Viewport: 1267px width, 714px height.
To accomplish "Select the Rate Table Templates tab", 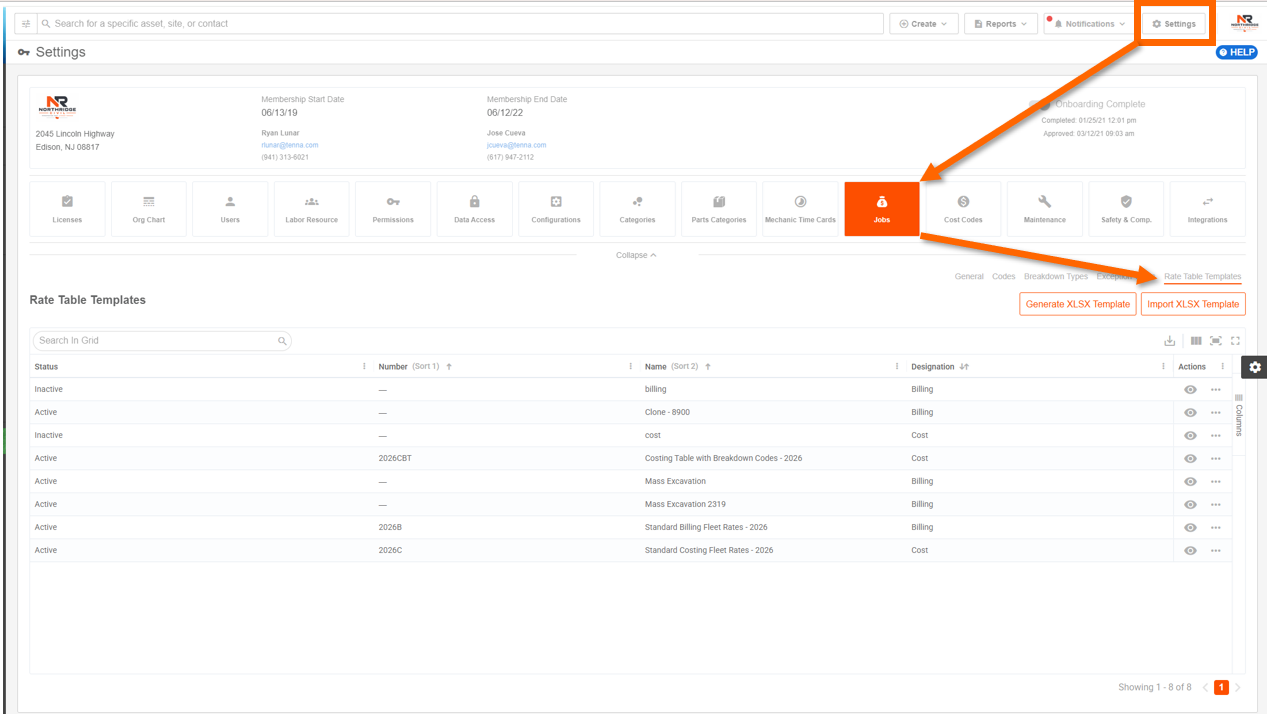I will pos(1203,277).
